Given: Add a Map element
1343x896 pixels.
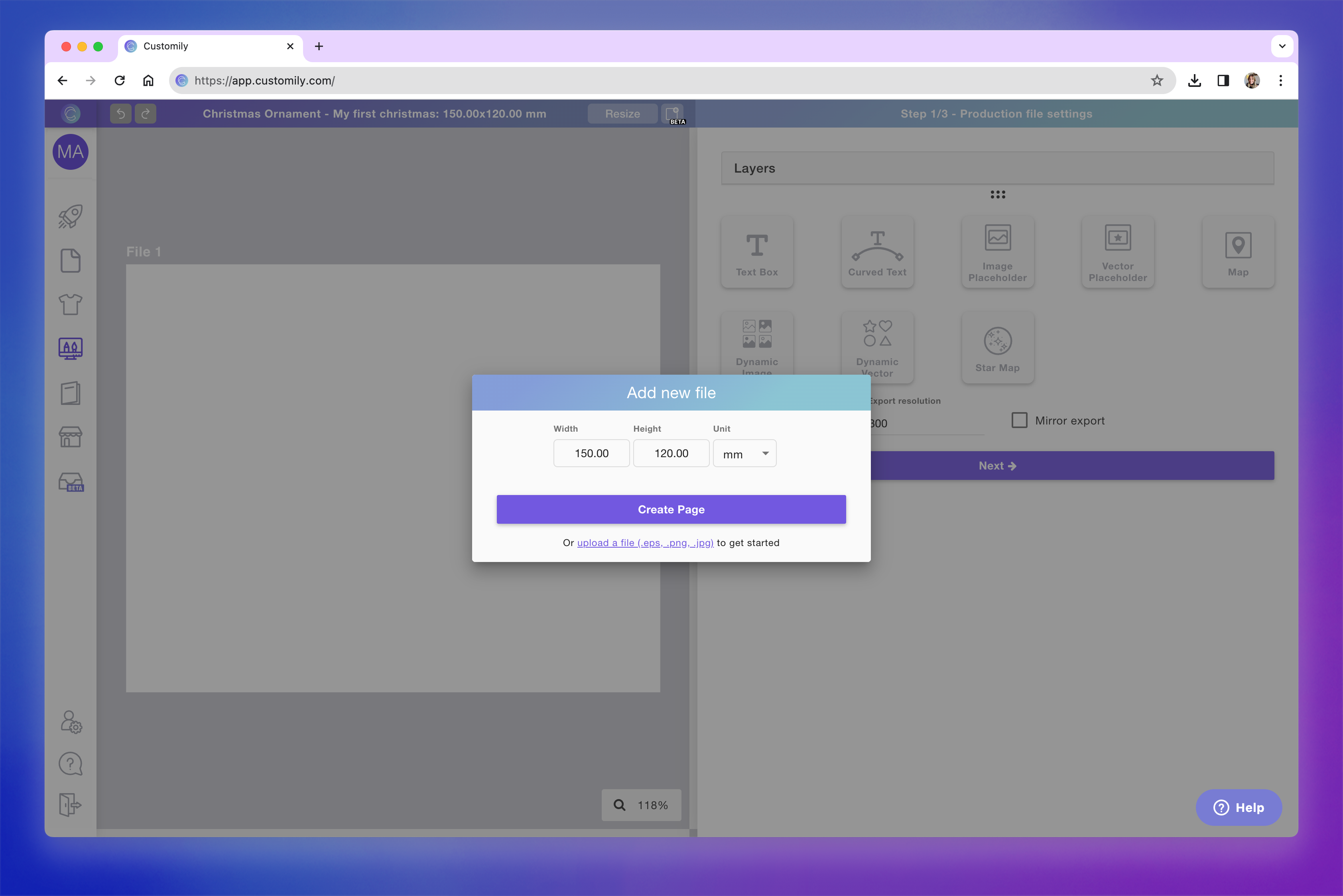Looking at the screenshot, I should 1238,252.
